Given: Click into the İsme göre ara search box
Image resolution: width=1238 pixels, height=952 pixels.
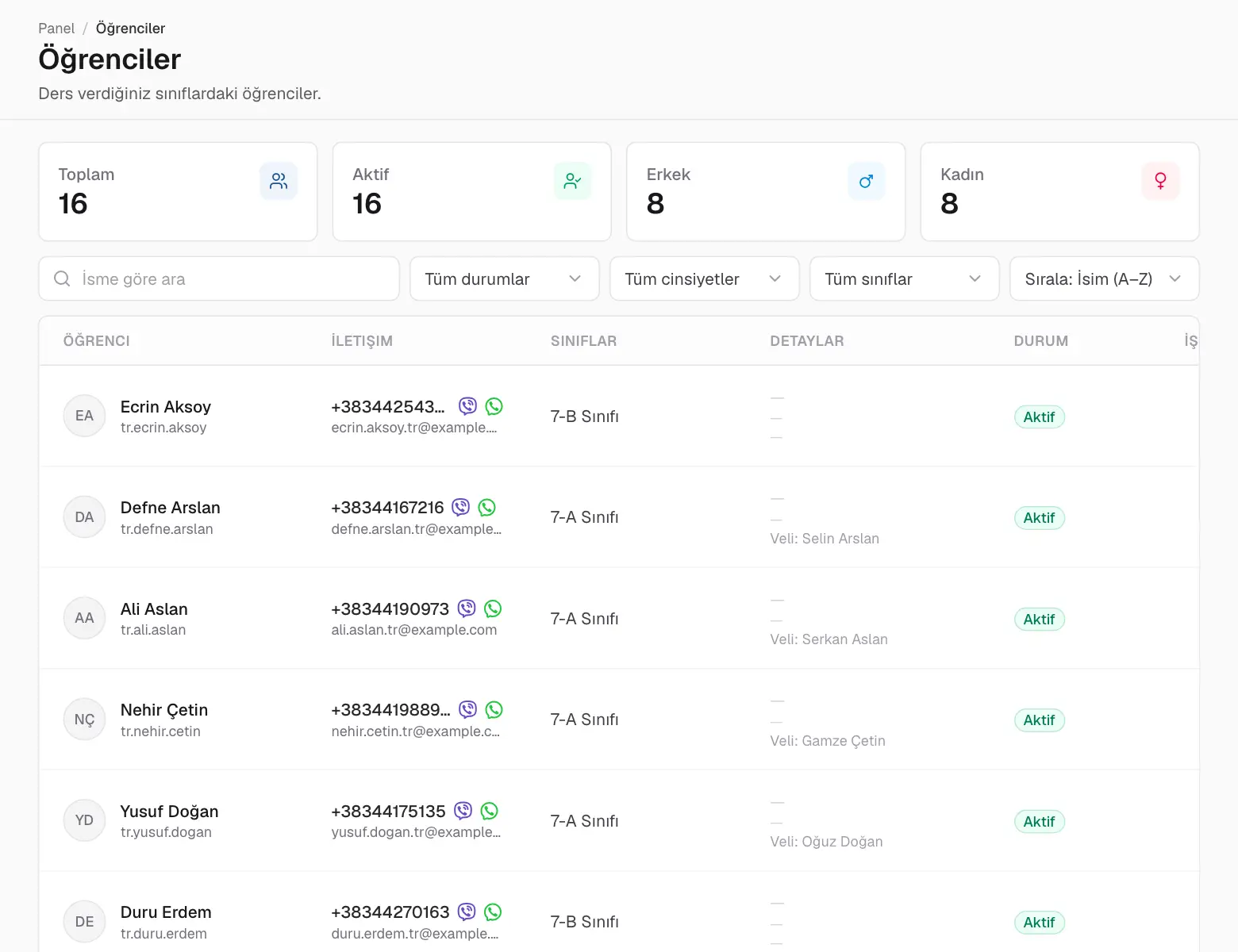Looking at the screenshot, I should point(219,278).
